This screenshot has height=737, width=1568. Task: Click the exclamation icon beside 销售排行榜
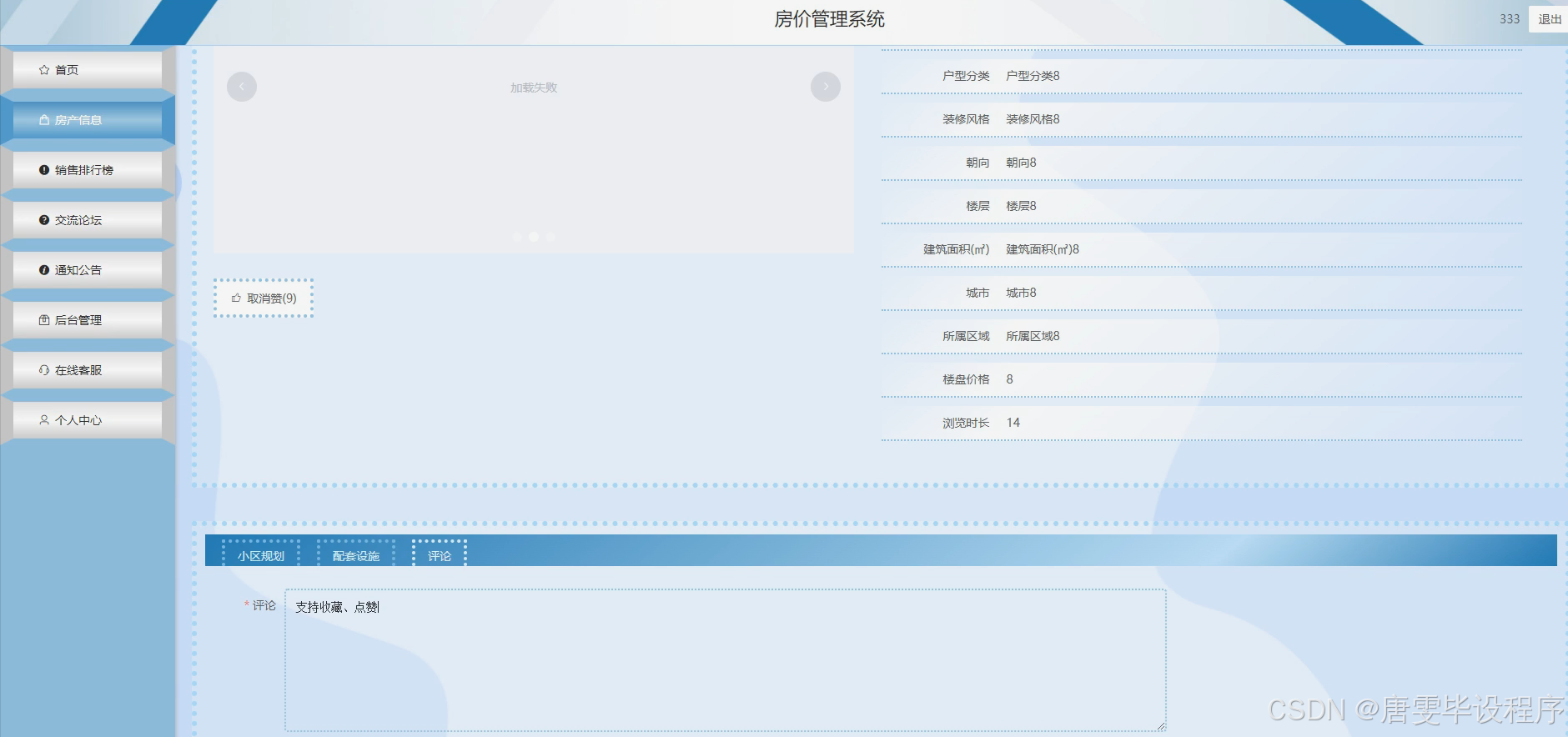click(x=44, y=170)
